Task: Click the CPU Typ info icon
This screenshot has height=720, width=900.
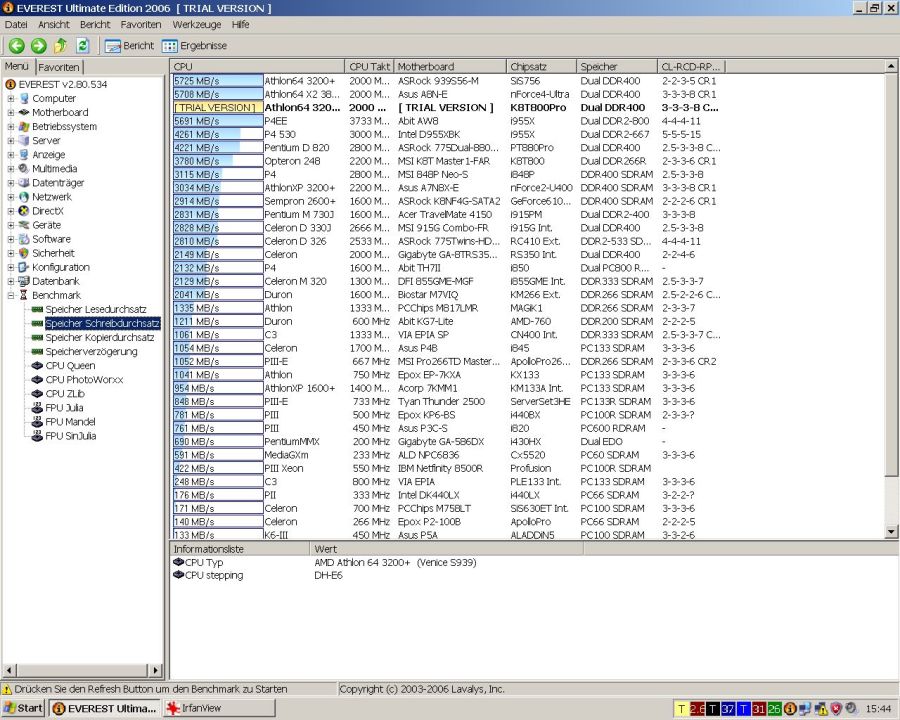Action: pyautogui.click(x=179, y=562)
